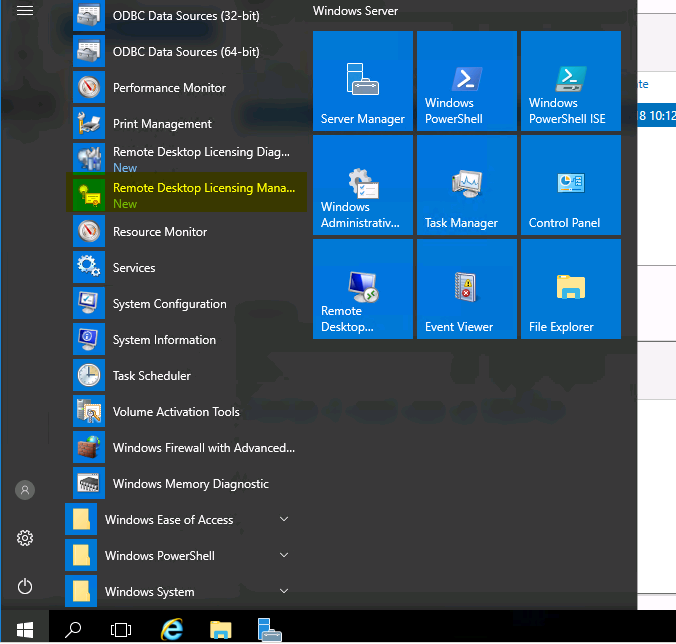
Task: Select Remote Desktop Licensing Mana... label
Action: point(204,188)
